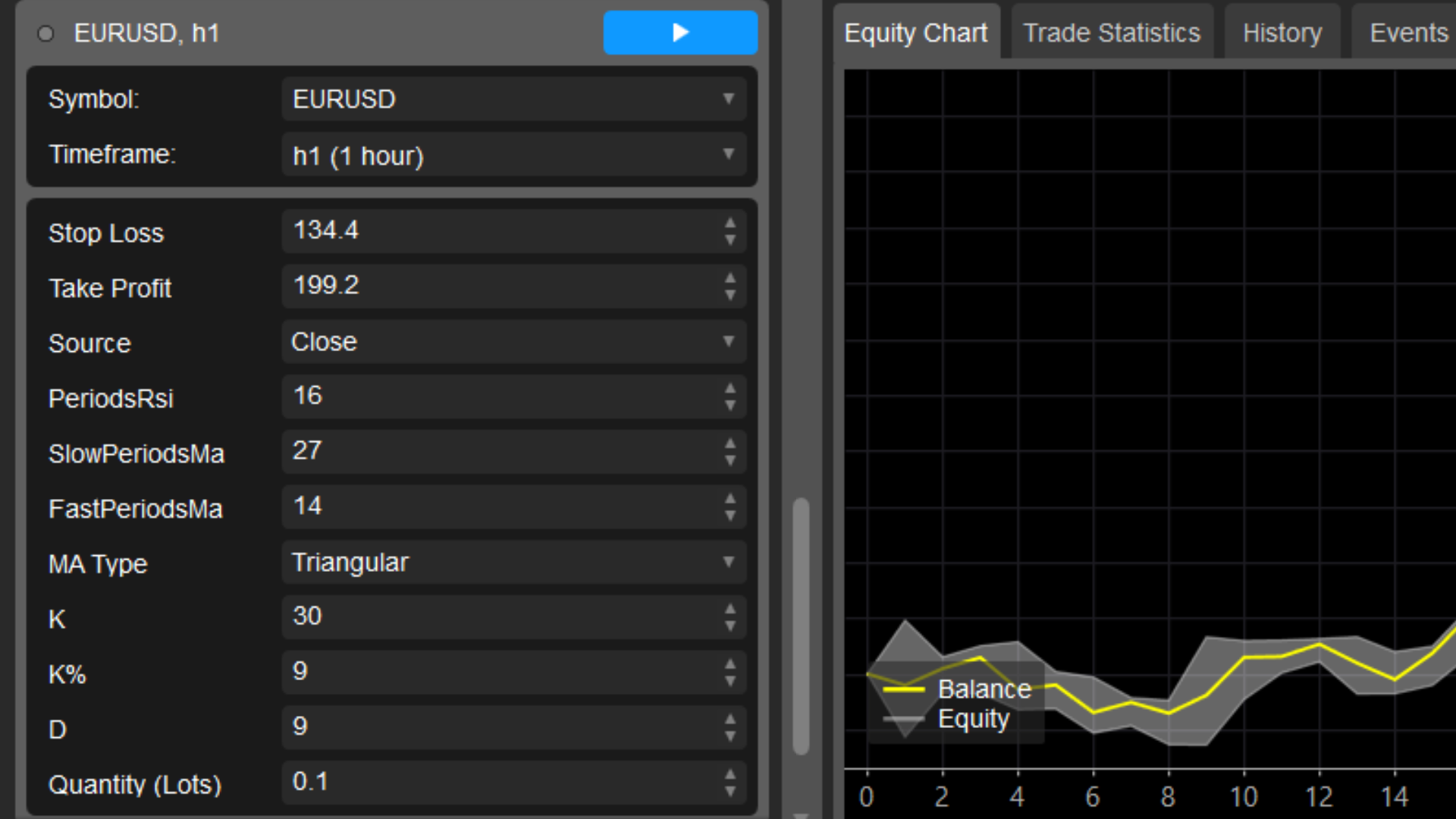This screenshot has width=1456, height=819.
Task: Decrease SlowPeriodsMa with down arrow
Action: coord(730,460)
